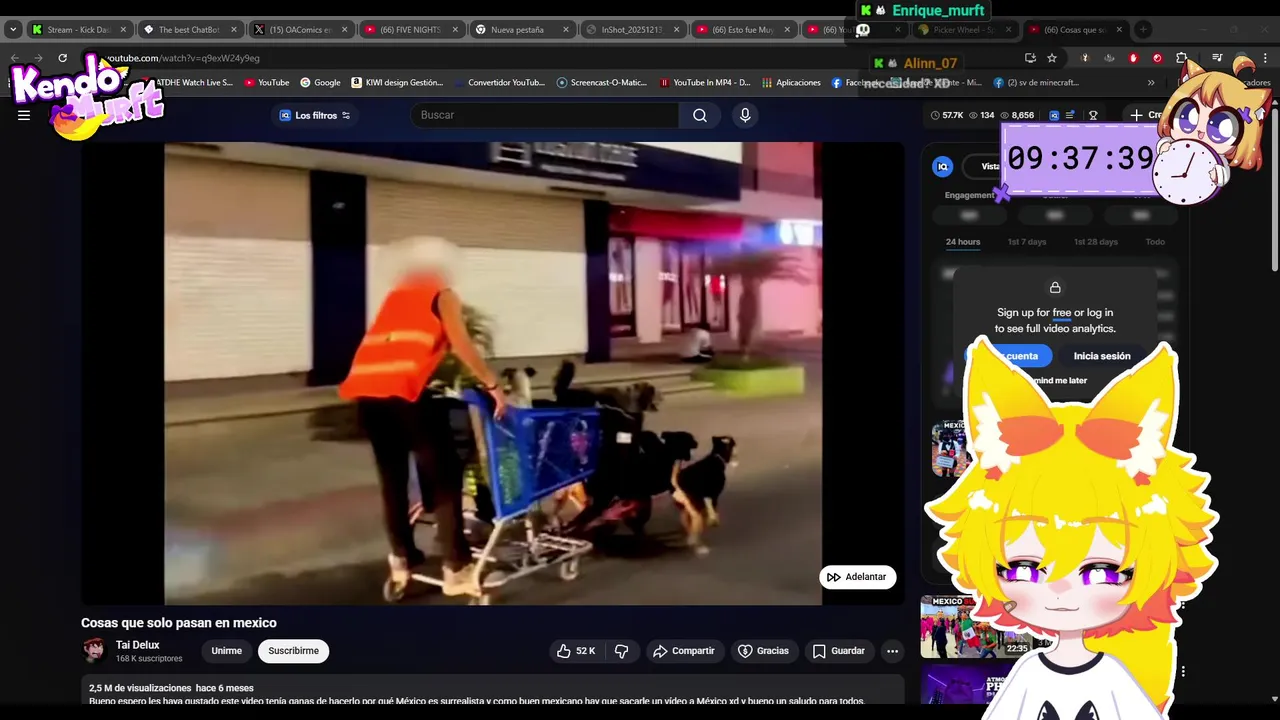The height and width of the screenshot is (720, 1280).
Task: Open the YouTube hamburger guide menu
Action: pos(24,115)
